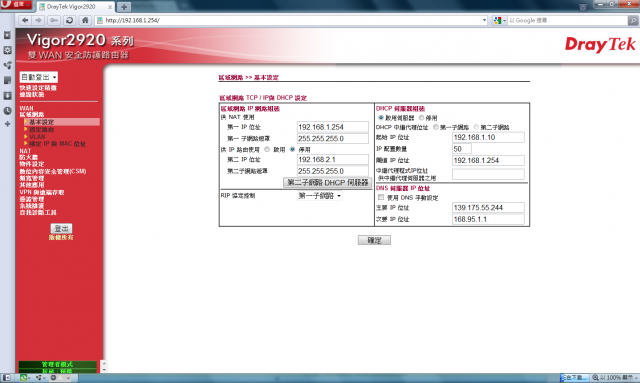Viewport: 640px width, 383px height.
Task: Select 綁定 IP 與 MAC 位址 item
Action: [x=58, y=144]
